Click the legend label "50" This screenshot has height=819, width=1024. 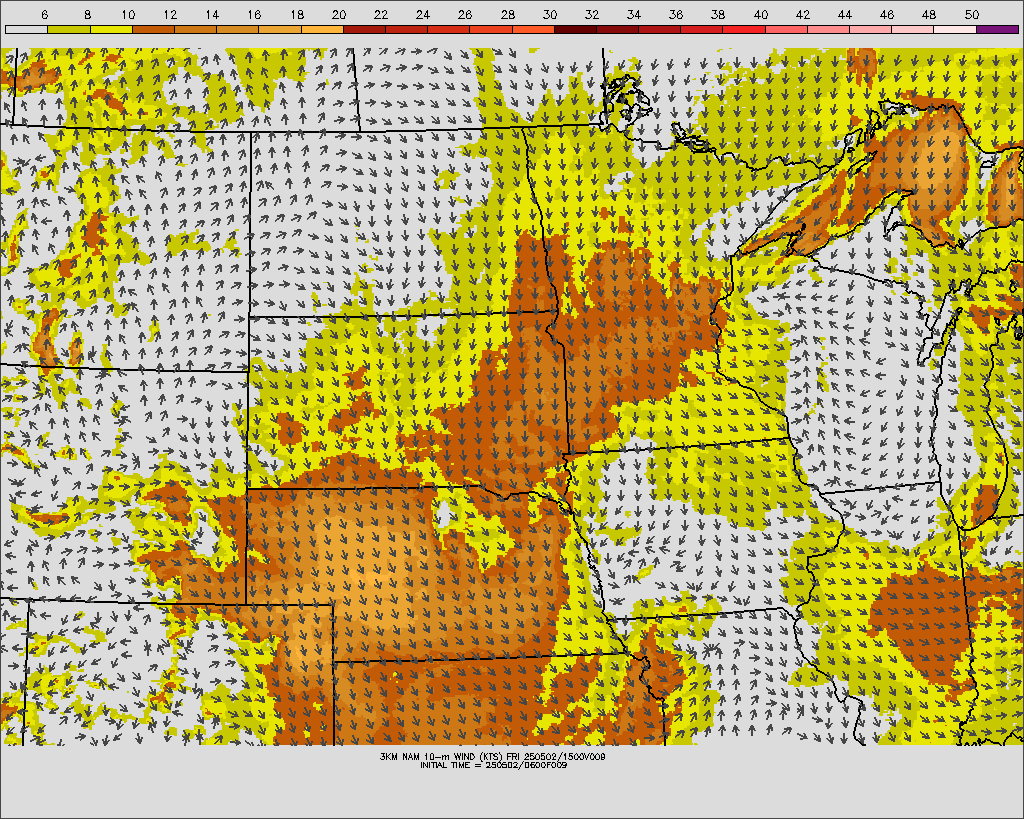pyautogui.click(x=972, y=14)
